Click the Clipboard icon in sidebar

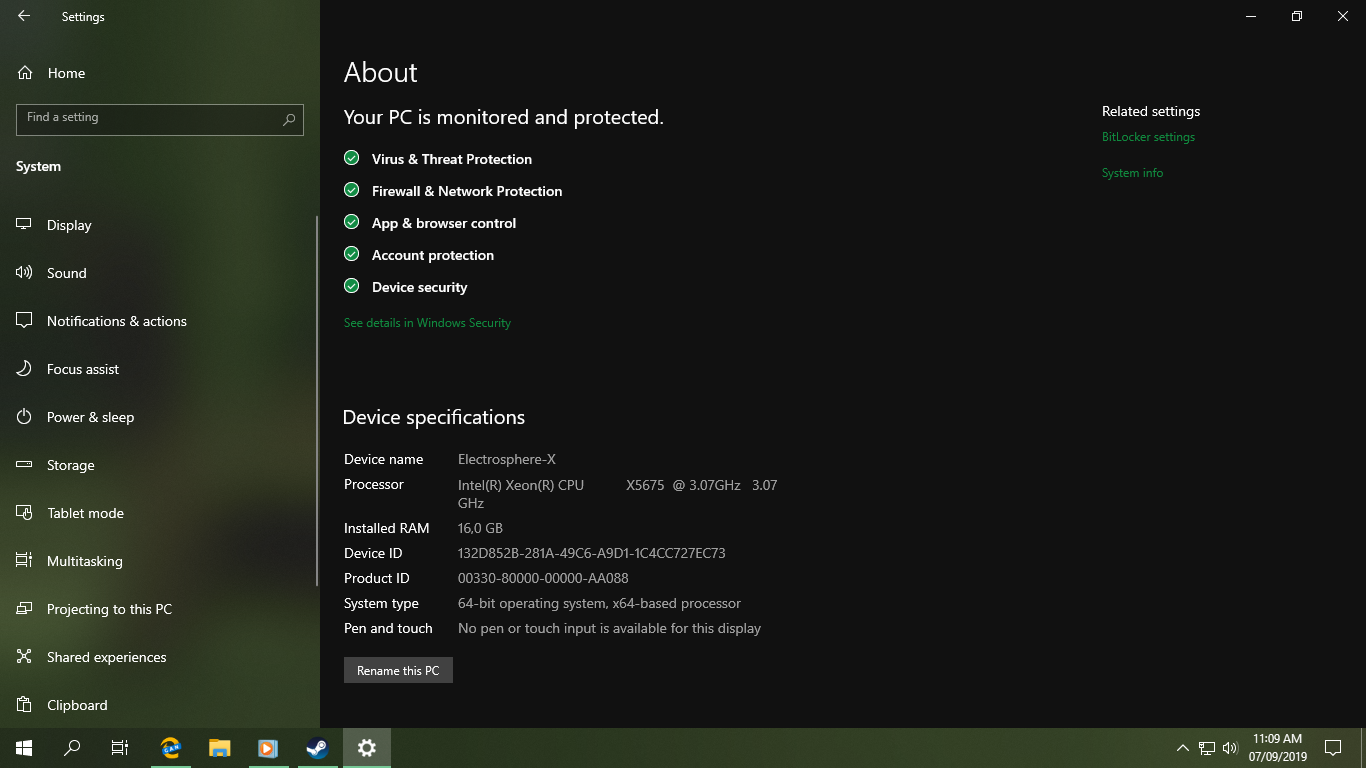click(24, 705)
